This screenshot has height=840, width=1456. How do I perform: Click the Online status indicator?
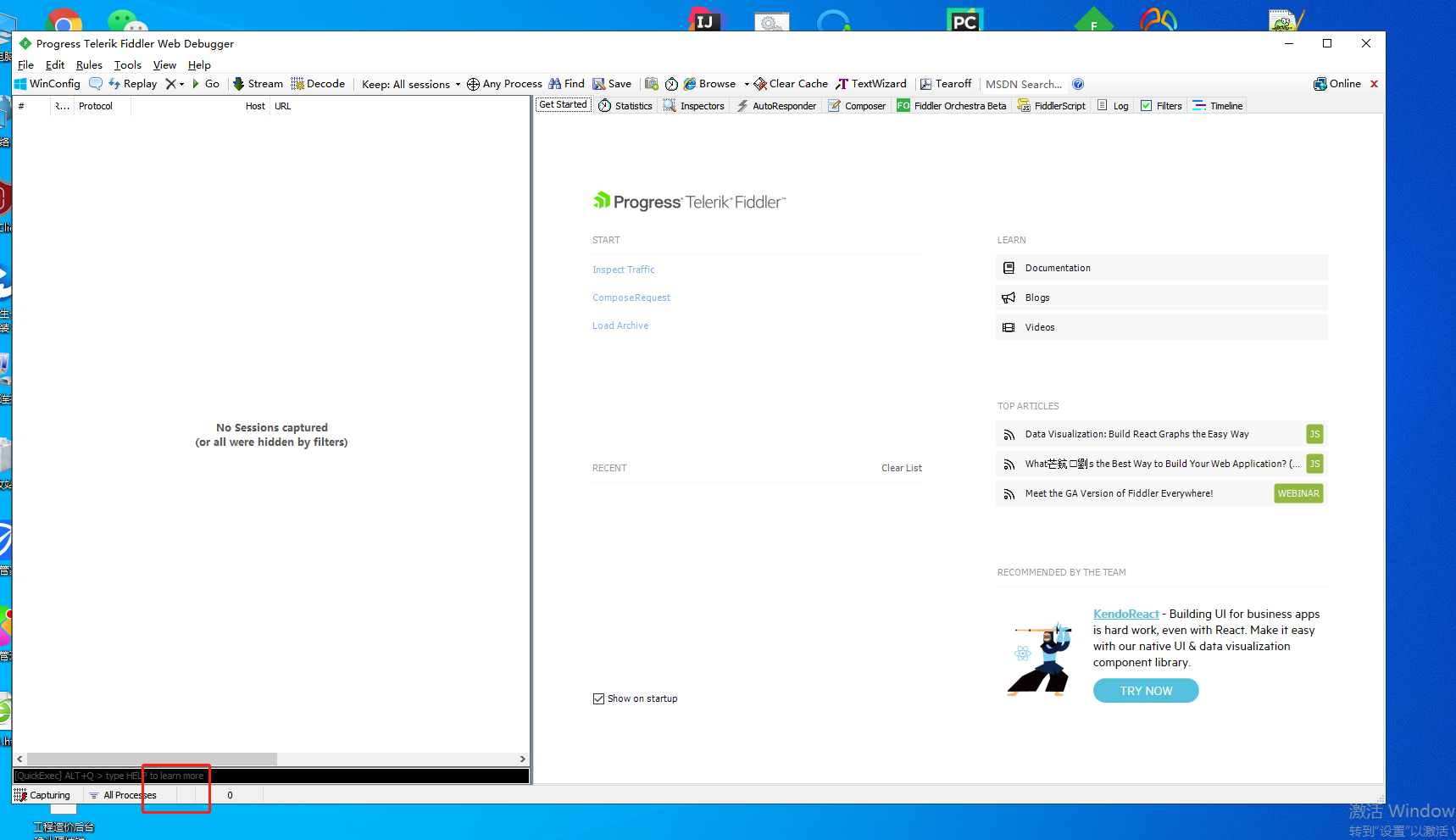tap(1337, 84)
